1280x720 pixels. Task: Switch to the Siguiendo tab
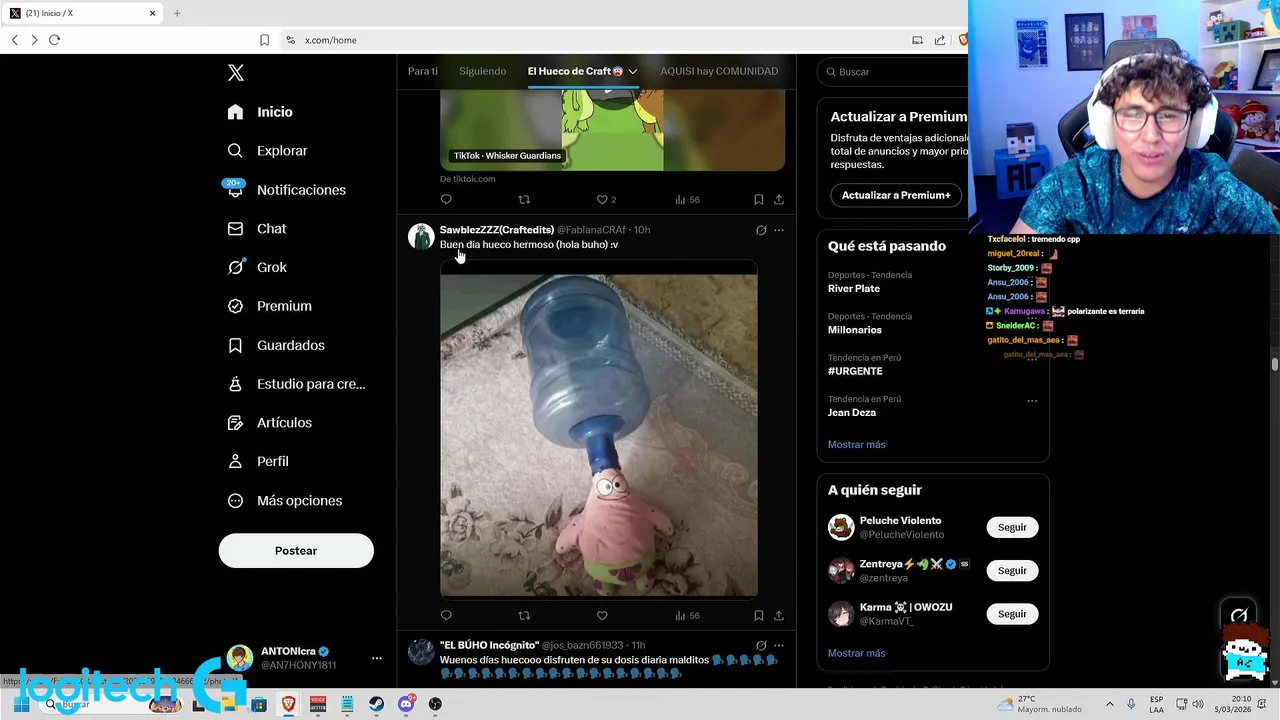(x=483, y=71)
